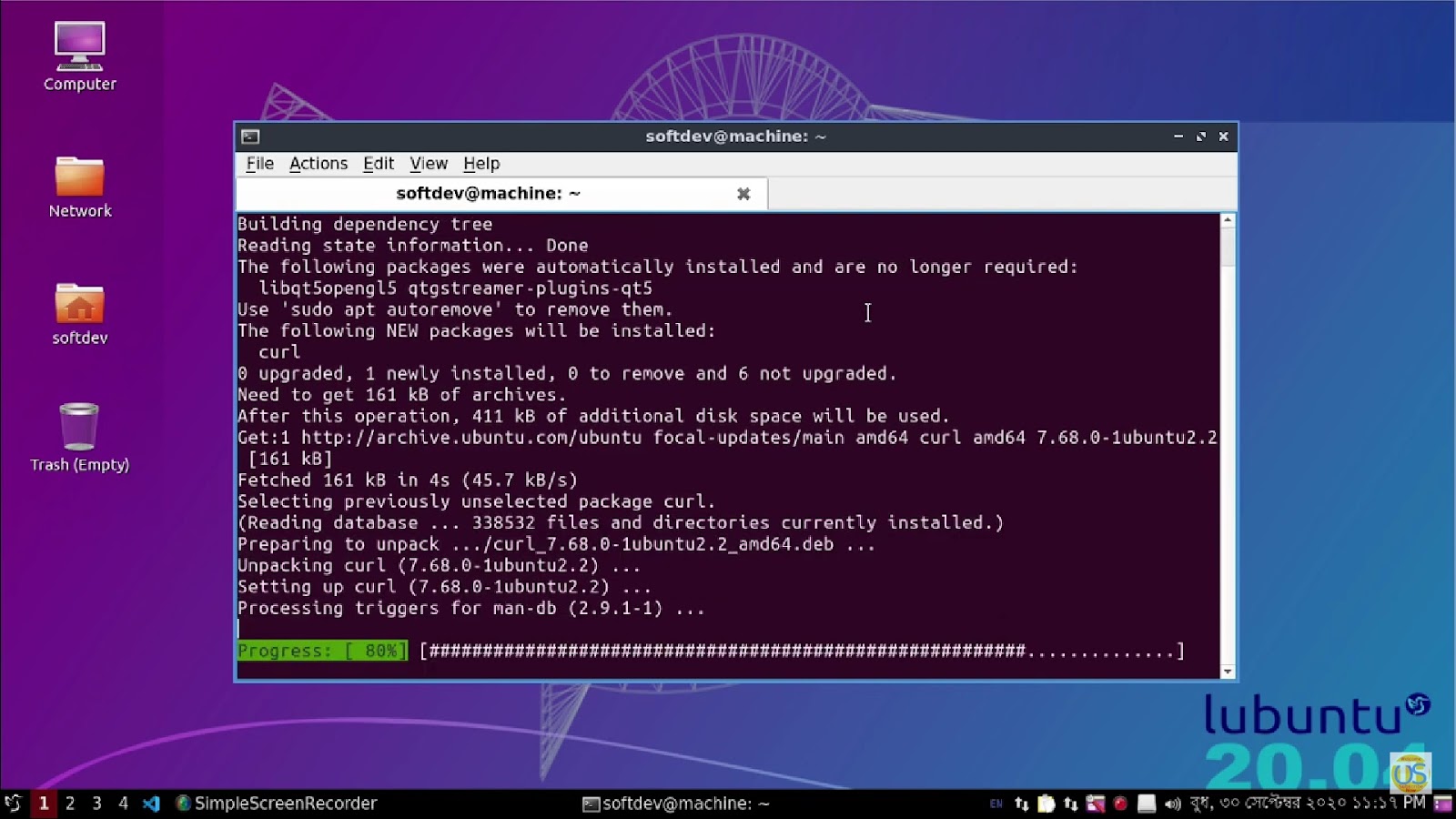1456x819 pixels.
Task: Open the File menu in the terminal
Action: tap(258, 163)
